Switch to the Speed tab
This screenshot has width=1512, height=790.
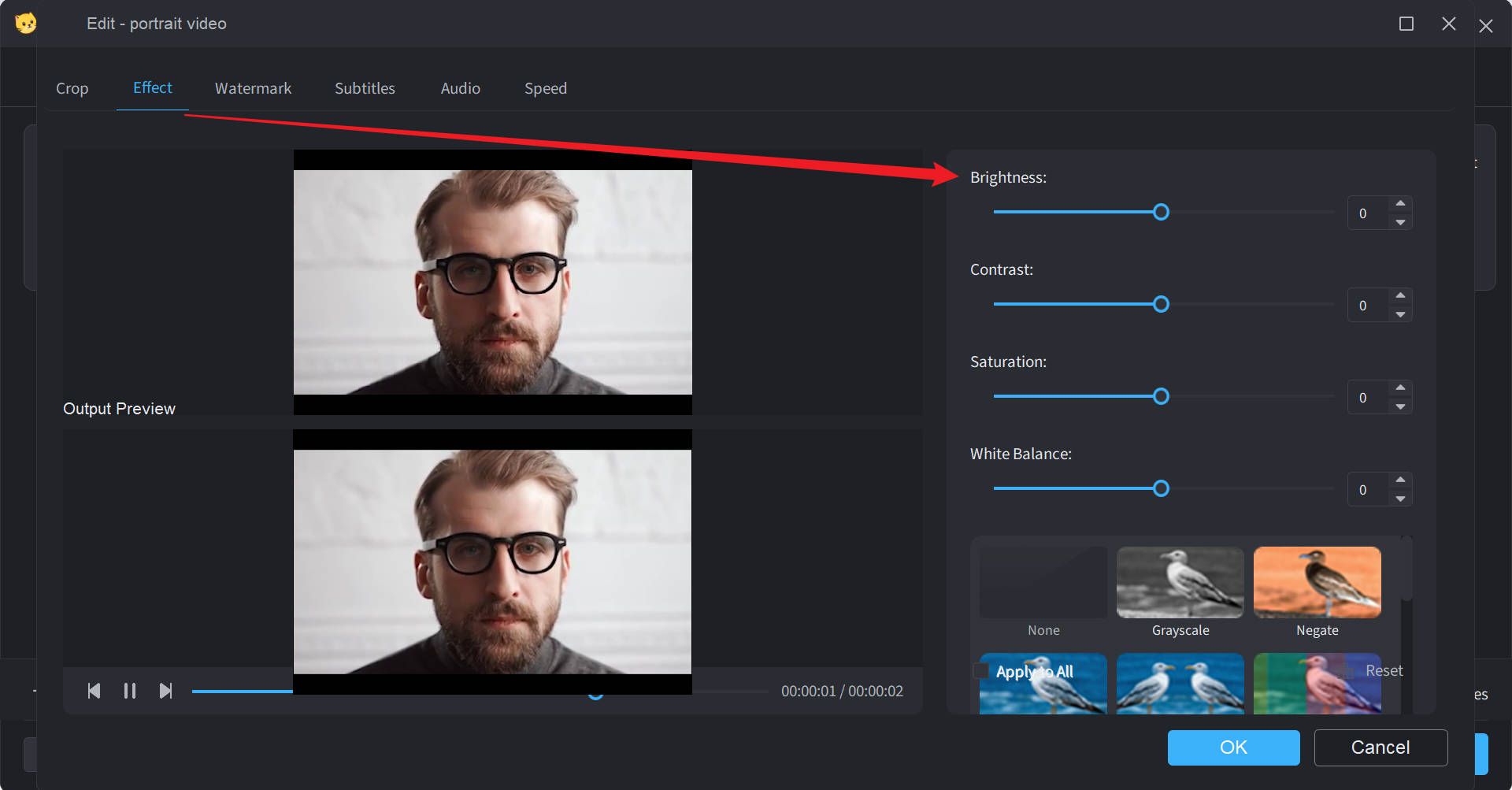tap(545, 88)
